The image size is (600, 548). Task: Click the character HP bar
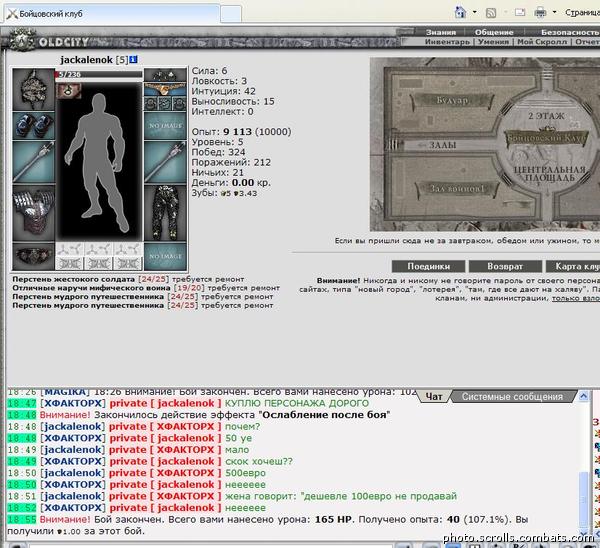(99, 75)
